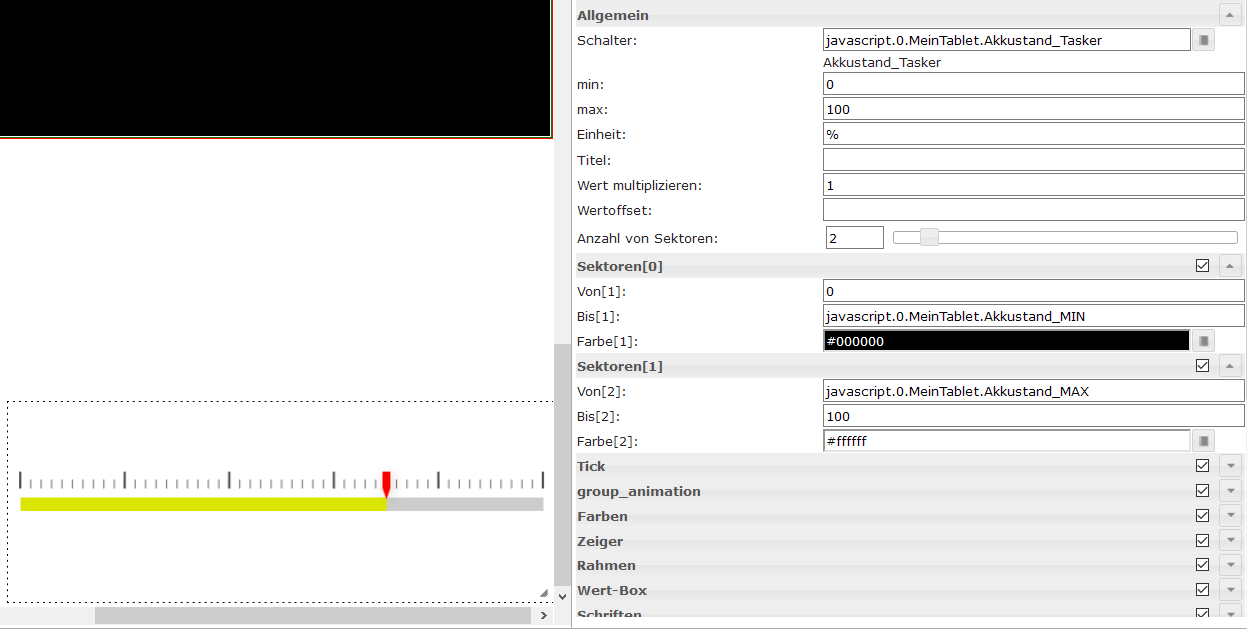This screenshot has height=630, width=1247.
Task: Click the Wert multiplizieren field
Action: click(x=1033, y=185)
